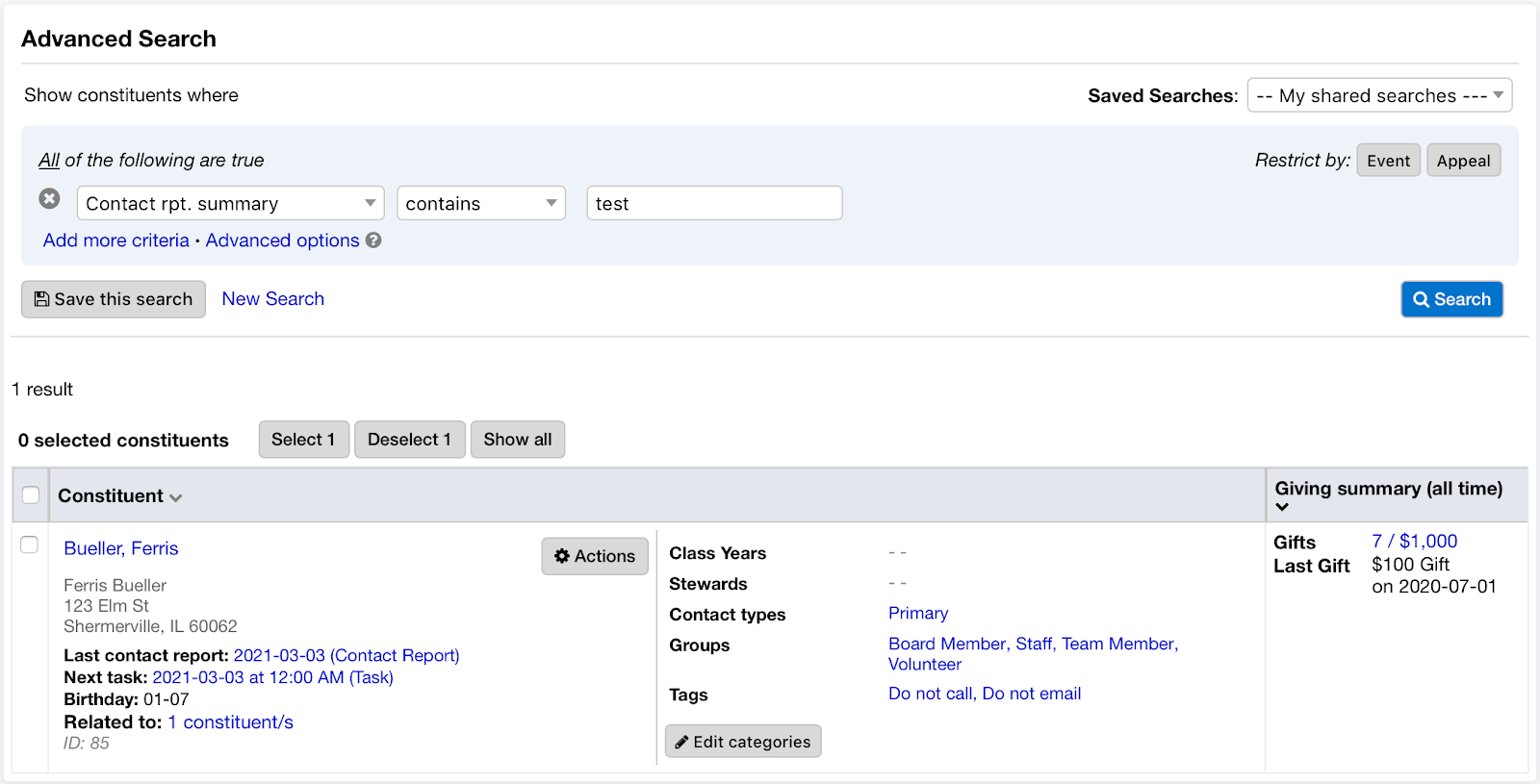1540x784 pixels.
Task: Start a New Search
Action: click(273, 299)
